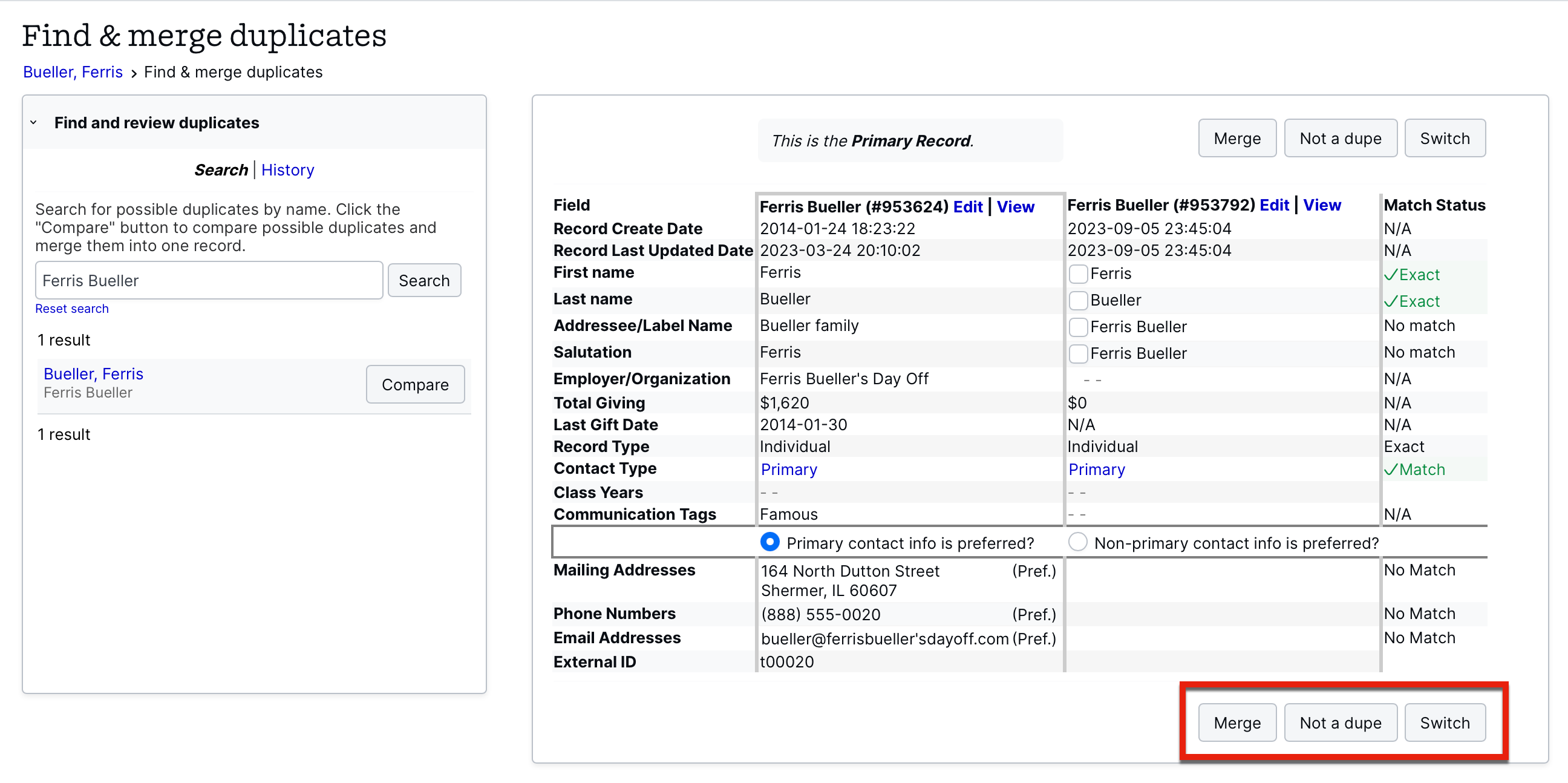Viewport: 1568px width, 783px height.
Task: Click the name search input field
Action: [x=209, y=281]
